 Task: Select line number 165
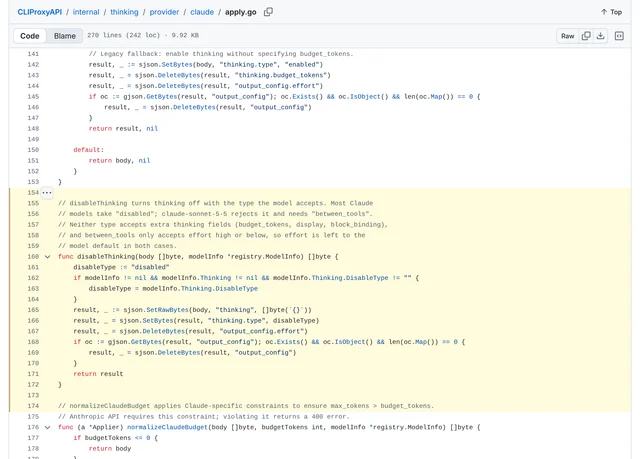[x=33, y=310]
